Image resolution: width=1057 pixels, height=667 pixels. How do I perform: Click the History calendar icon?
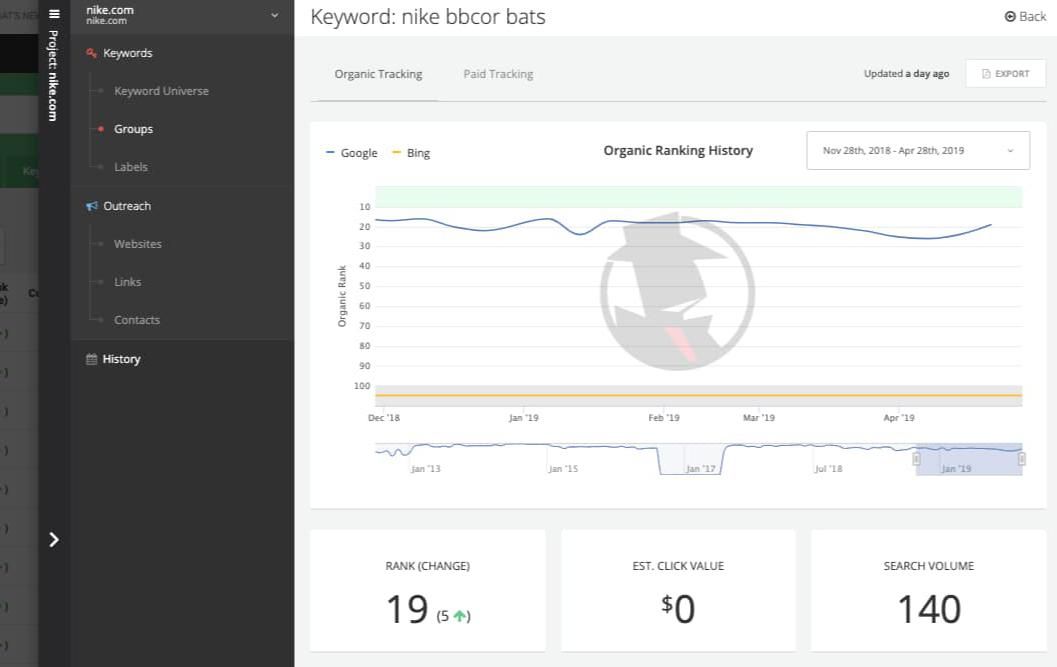(92, 359)
